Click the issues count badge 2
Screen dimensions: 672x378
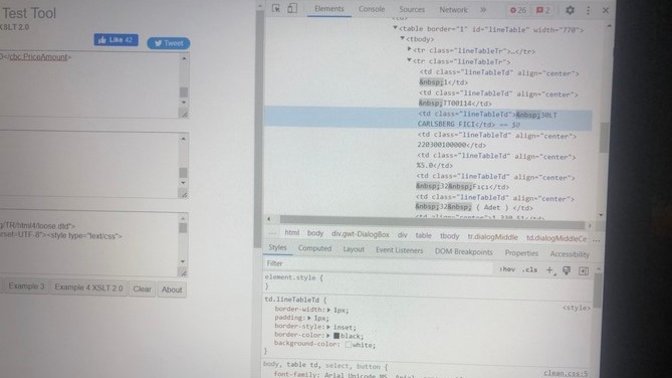[x=543, y=10]
